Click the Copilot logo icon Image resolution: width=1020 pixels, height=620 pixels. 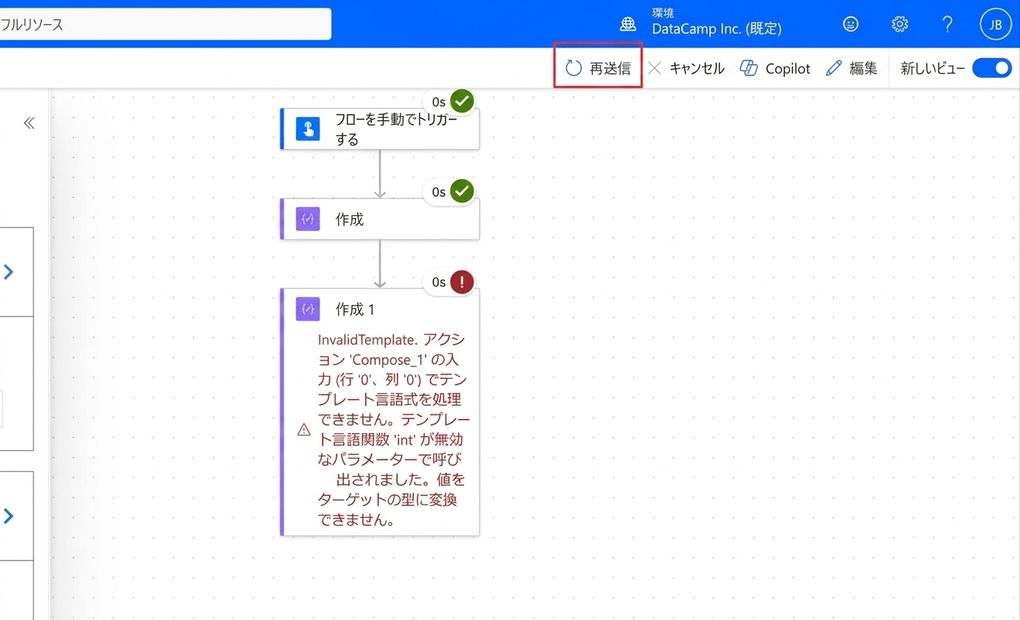click(749, 68)
